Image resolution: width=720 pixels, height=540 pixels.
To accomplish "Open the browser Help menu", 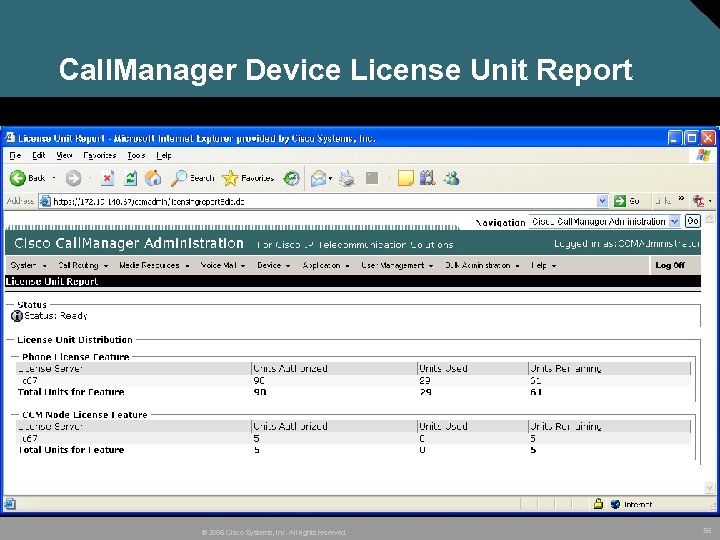I will click(164, 155).
